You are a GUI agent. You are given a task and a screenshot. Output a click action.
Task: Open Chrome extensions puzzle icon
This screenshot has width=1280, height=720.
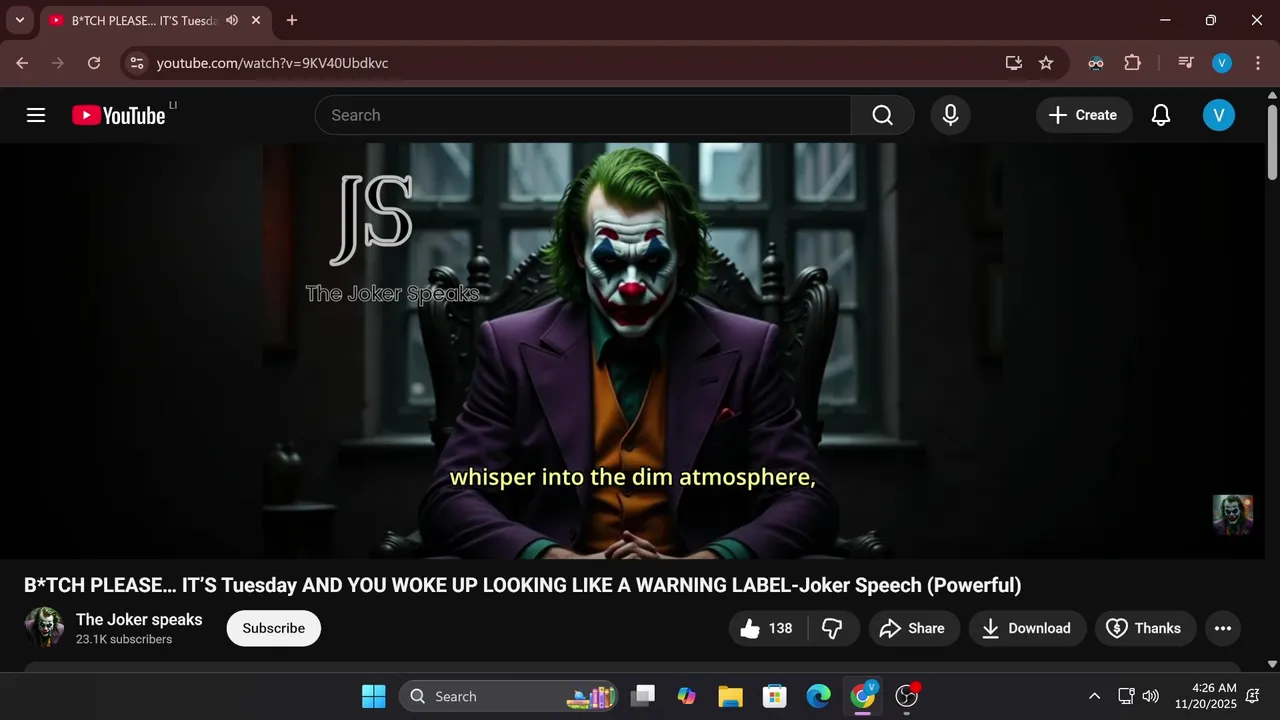[x=1132, y=63]
